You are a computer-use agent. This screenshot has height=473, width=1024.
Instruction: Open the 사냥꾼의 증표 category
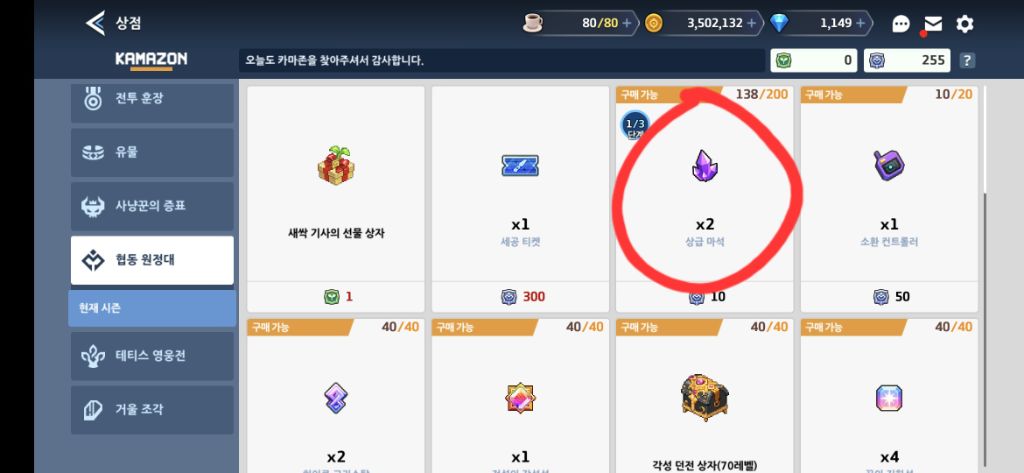pyautogui.click(x=152, y=206)
